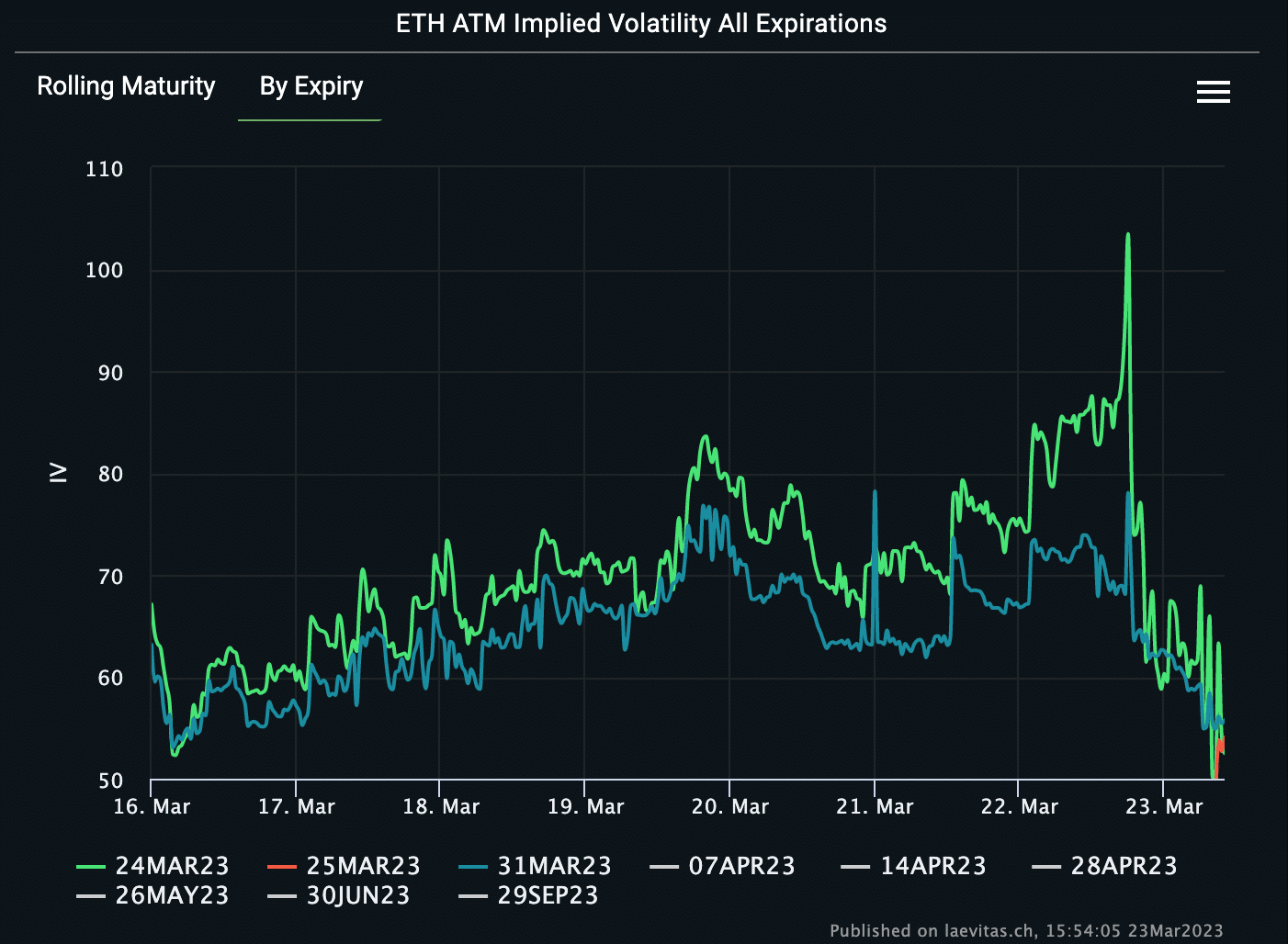Click the 16. Mar x-axis label
Image resolution: width=1288 pixels, height=944 pixels.
click(153, 805)
